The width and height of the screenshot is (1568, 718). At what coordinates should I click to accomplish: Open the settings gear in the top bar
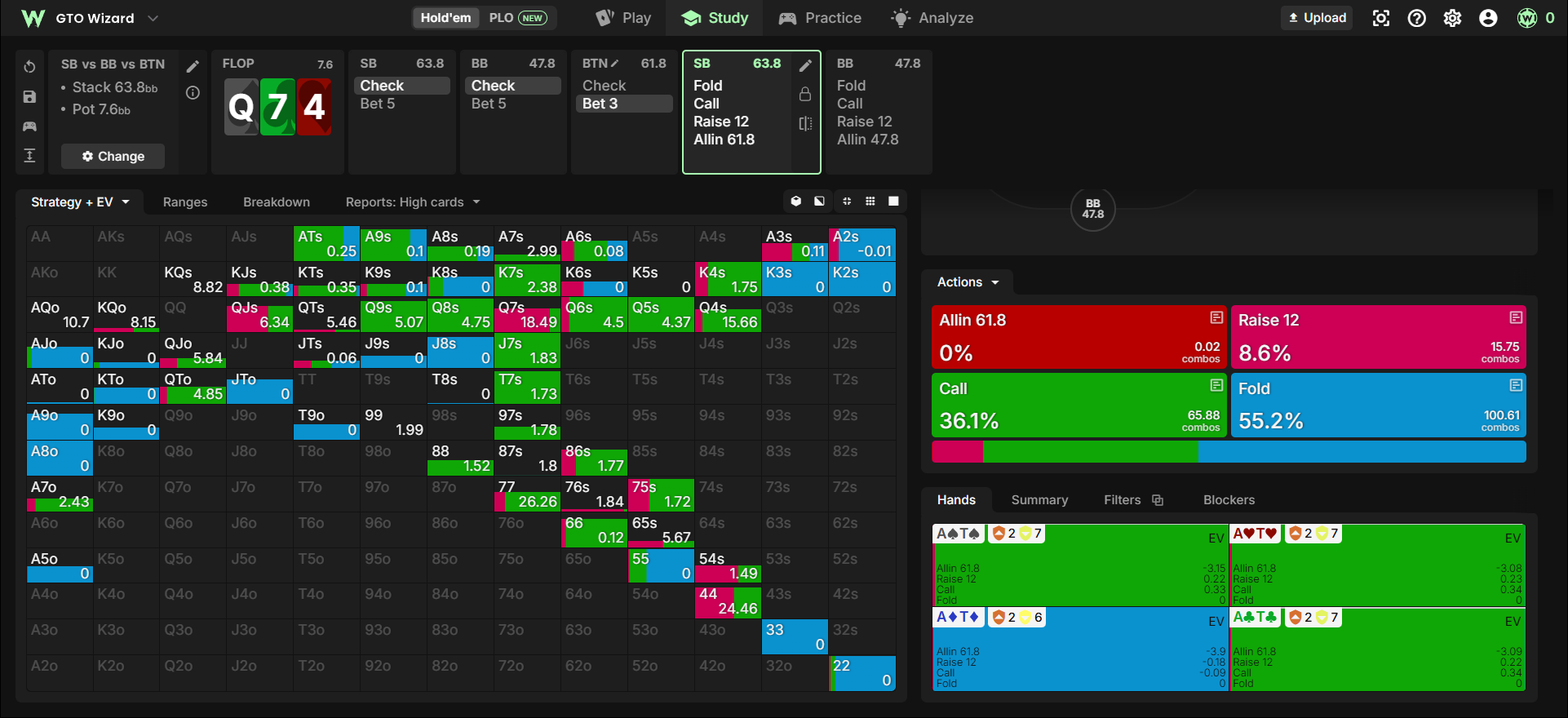click(1453, 18)
